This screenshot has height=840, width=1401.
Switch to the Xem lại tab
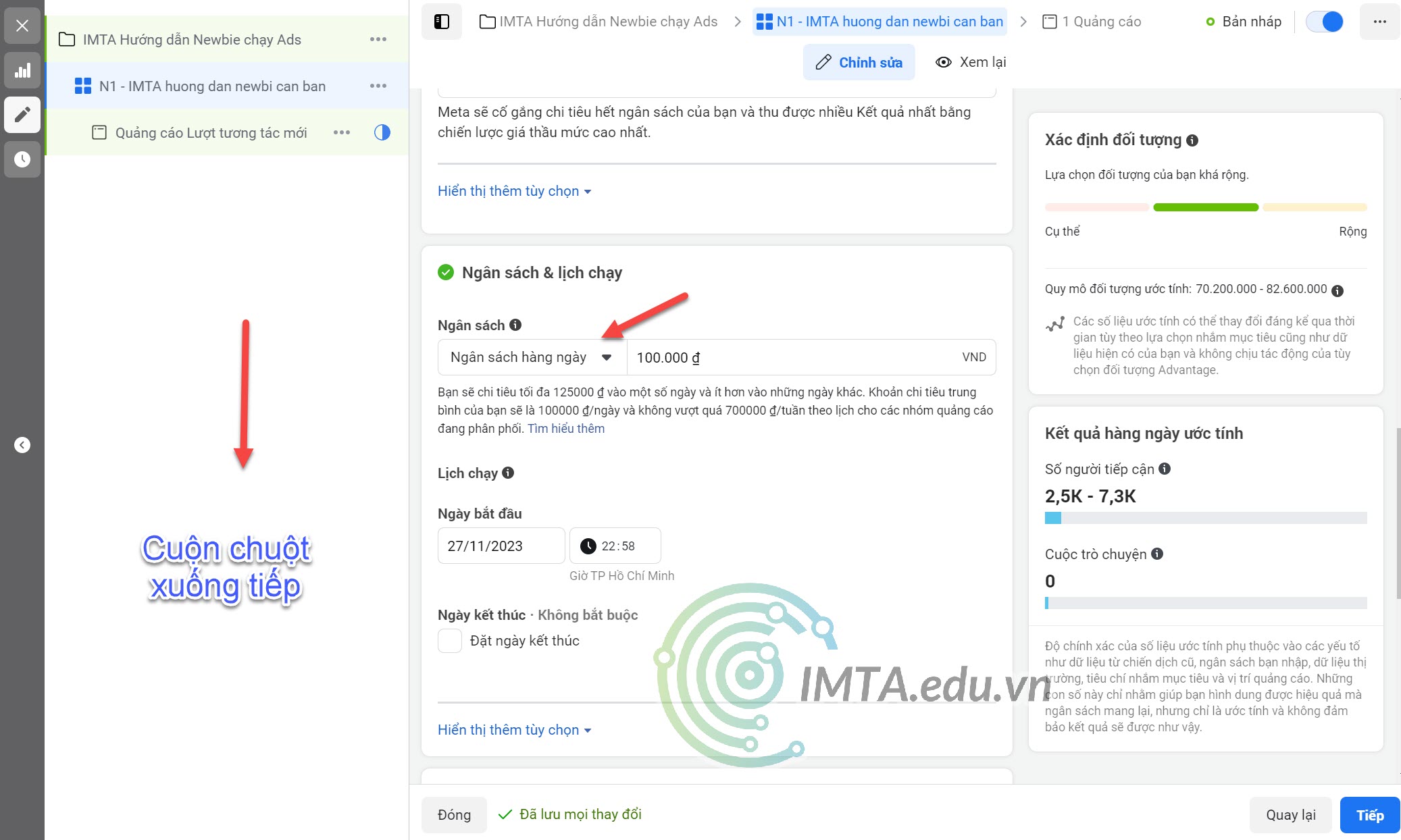pyautogui.click(x=971, y=62)
